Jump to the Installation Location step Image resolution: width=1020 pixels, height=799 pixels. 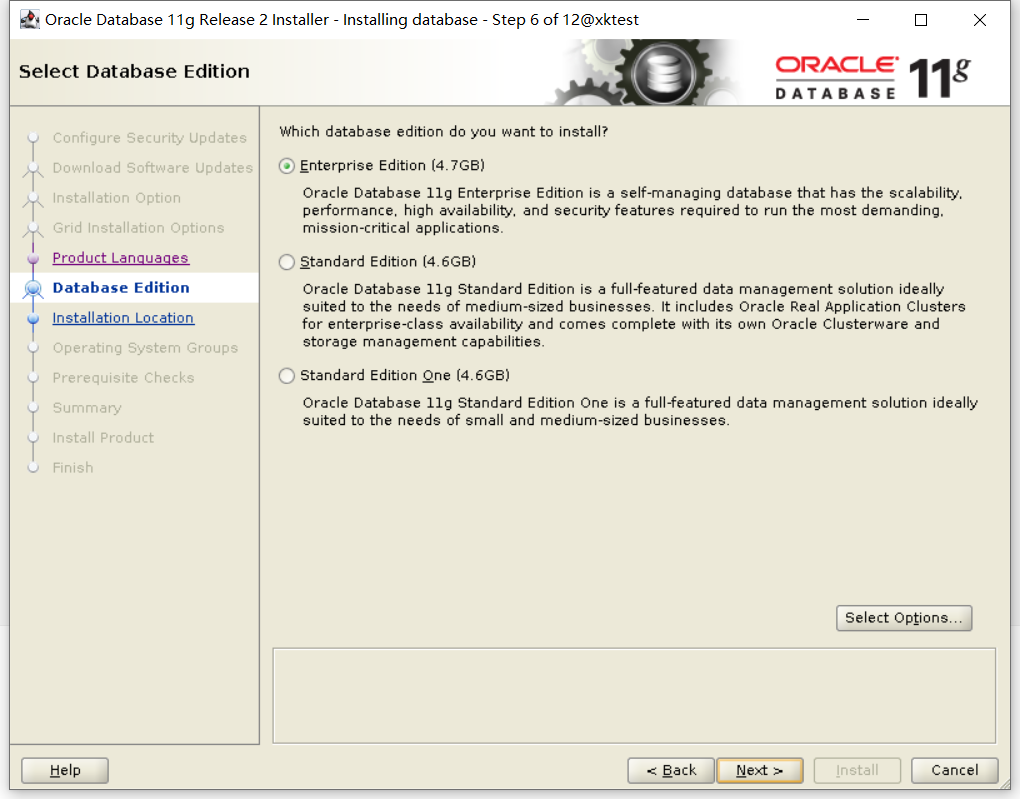(x=123, y=318)
